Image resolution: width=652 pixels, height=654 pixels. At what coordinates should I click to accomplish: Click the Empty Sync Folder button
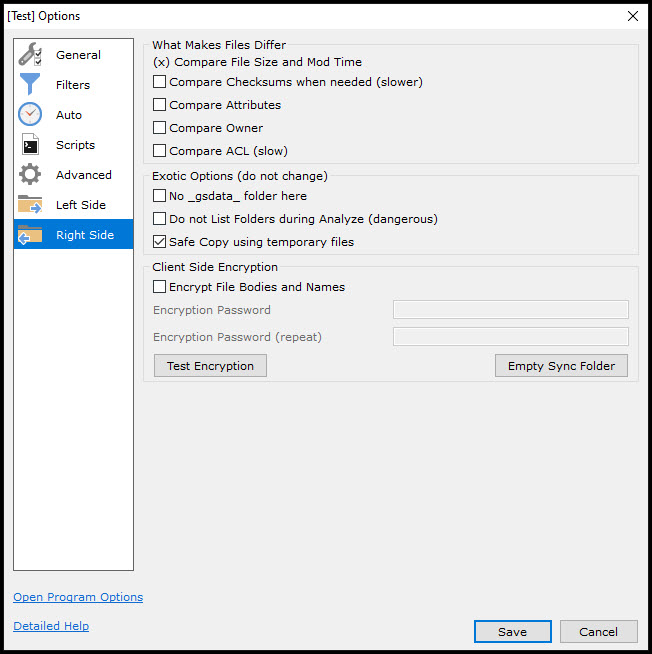click(x=561, y=366)
